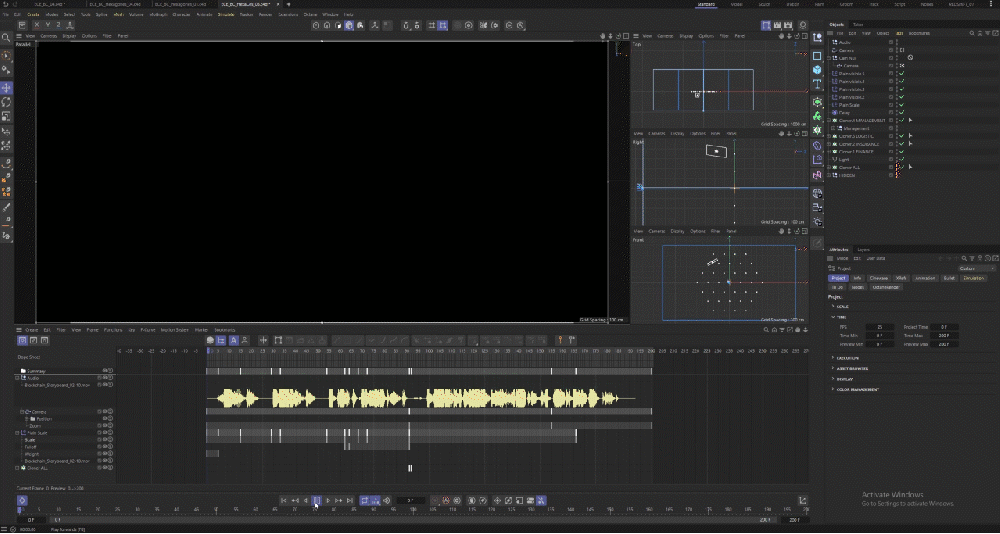
Task: Click Go to Start playback button
Action: coord(284,501)
